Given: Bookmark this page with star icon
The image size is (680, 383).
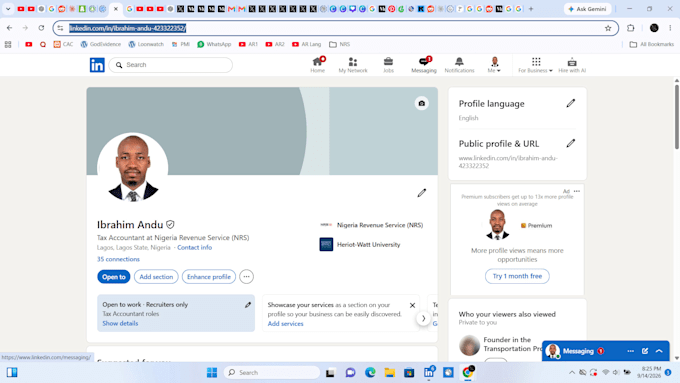Looking at the screenshot, I should point(608,28).
